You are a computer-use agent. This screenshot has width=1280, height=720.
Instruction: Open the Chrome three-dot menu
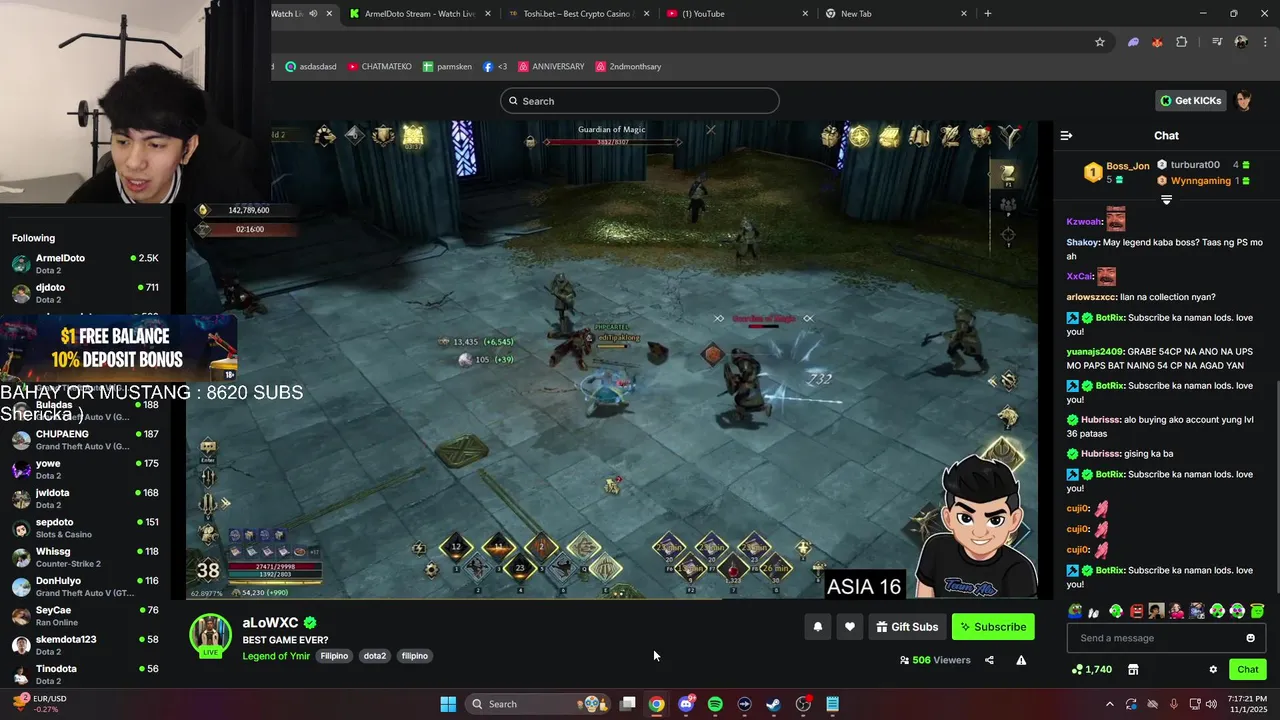tap(1263, 42)
